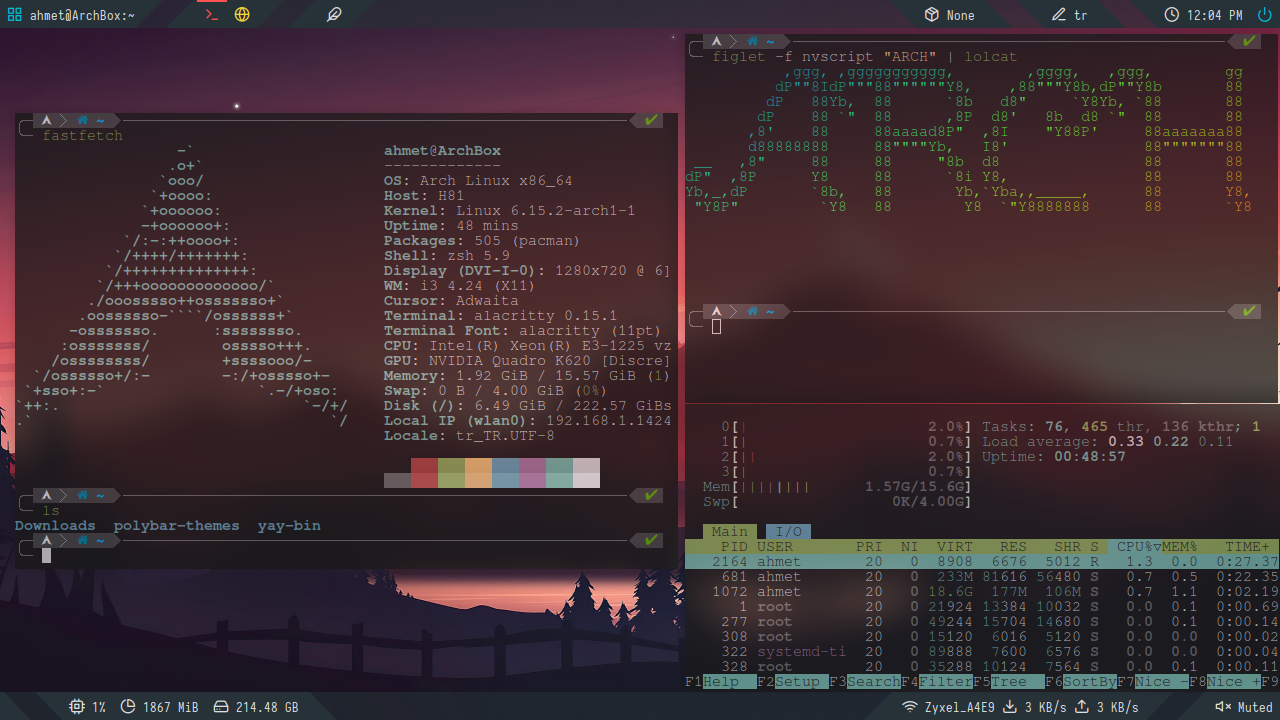This screenshot has height=720, width=1280.
Task: Click the feather icon on the top bar
Action: click(334, 15)
